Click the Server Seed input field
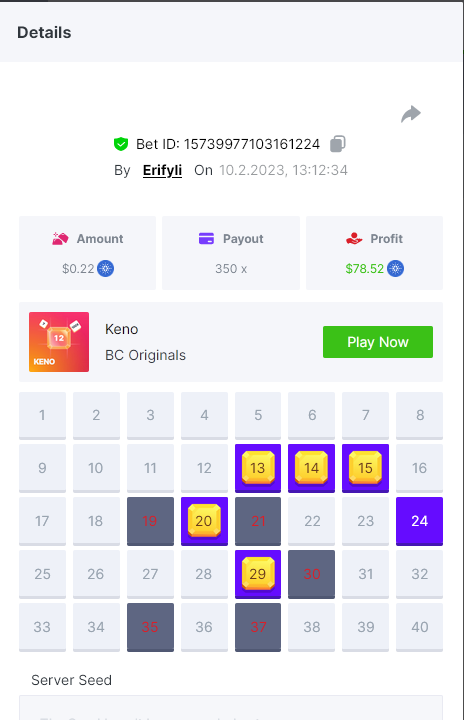This screenshot has width=464, height=720. pos(231,708)
